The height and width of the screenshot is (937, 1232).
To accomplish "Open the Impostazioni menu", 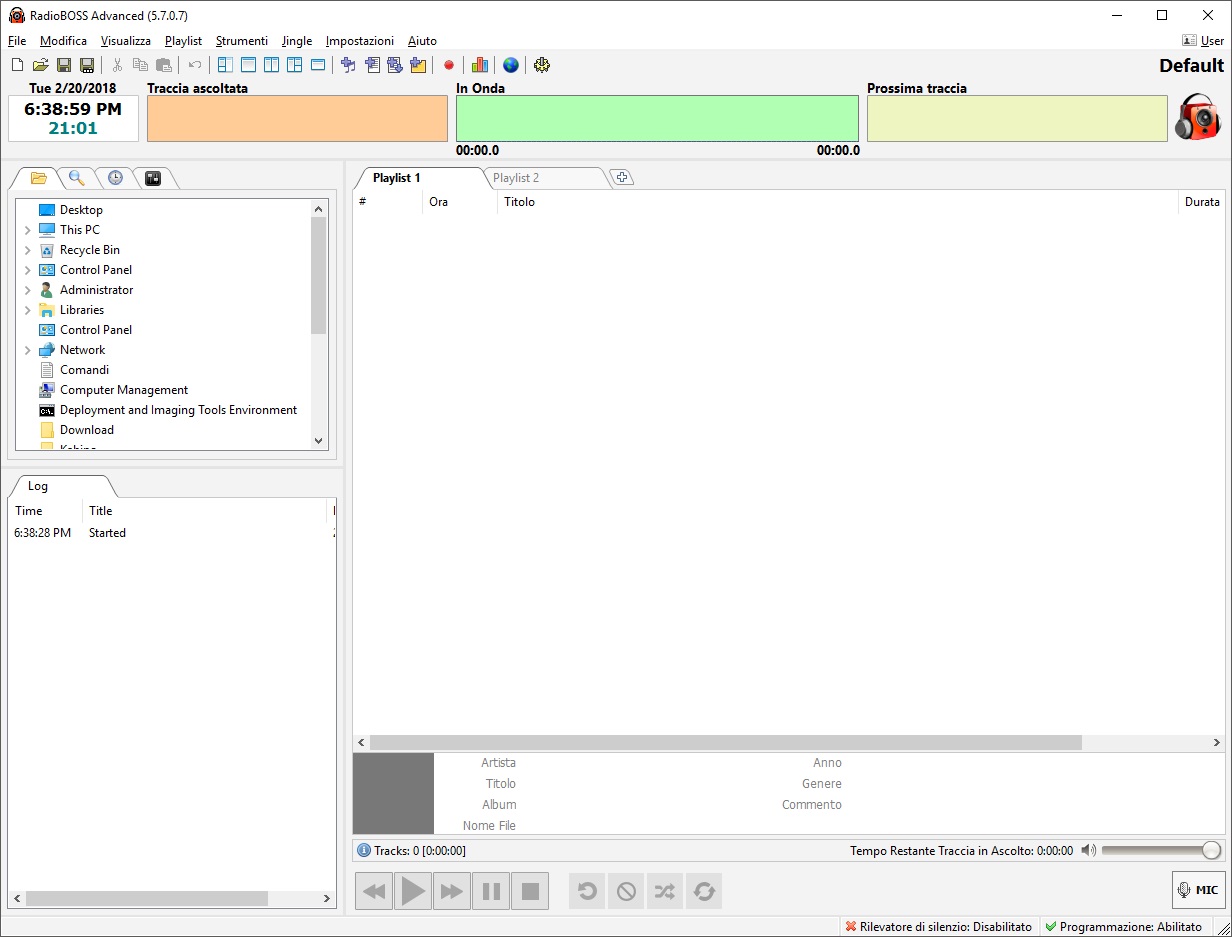I will click(x=360, y=41).
